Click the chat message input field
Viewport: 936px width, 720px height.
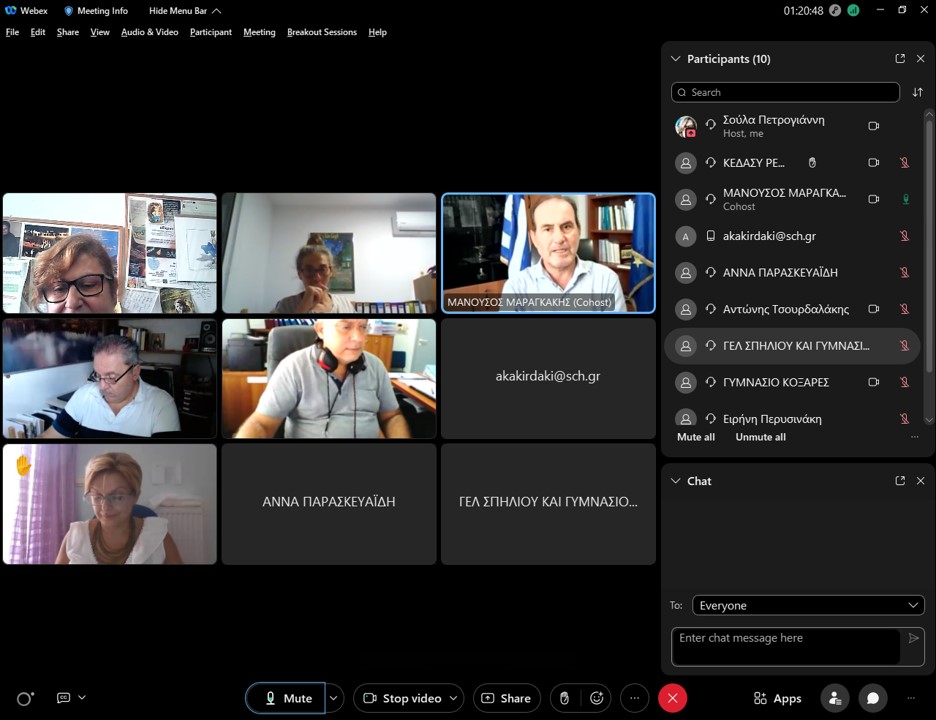coord(786,646)
